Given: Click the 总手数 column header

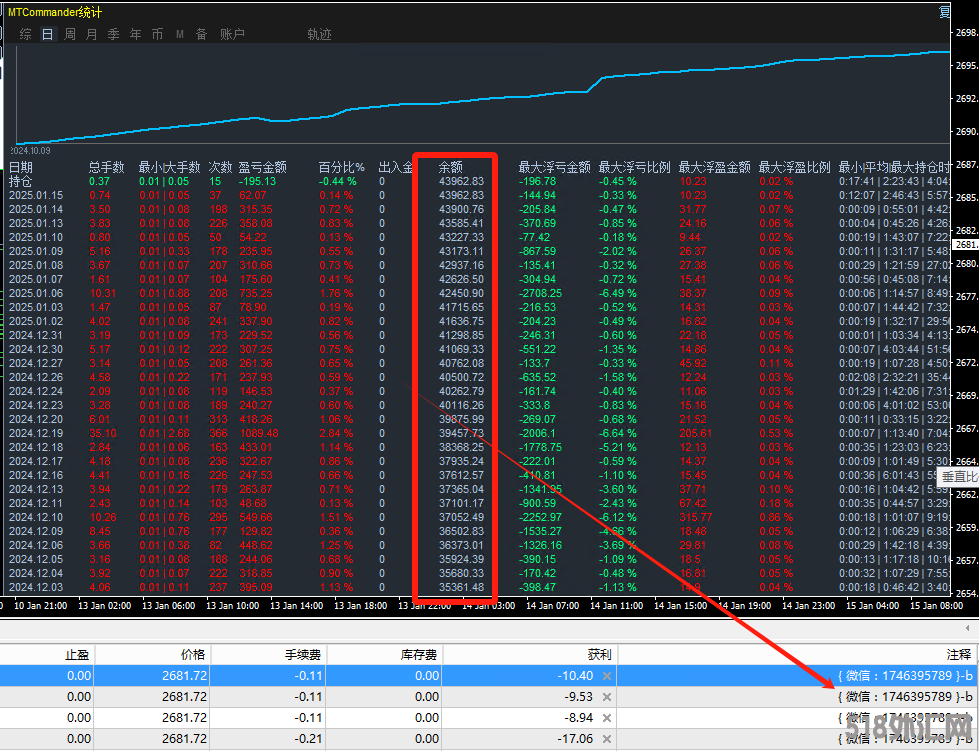Looking at the screenshot, I should pyautogui.click(x=107, y=167).
